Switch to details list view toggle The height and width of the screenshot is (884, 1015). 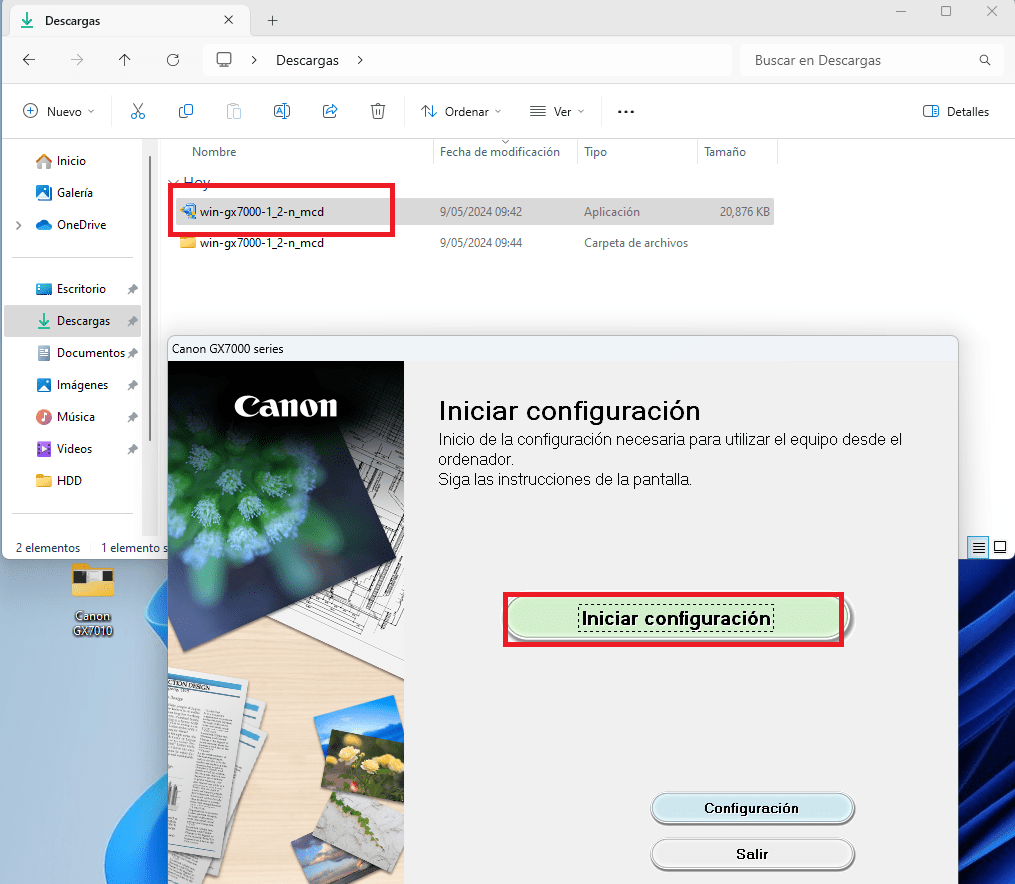(979, 547)
